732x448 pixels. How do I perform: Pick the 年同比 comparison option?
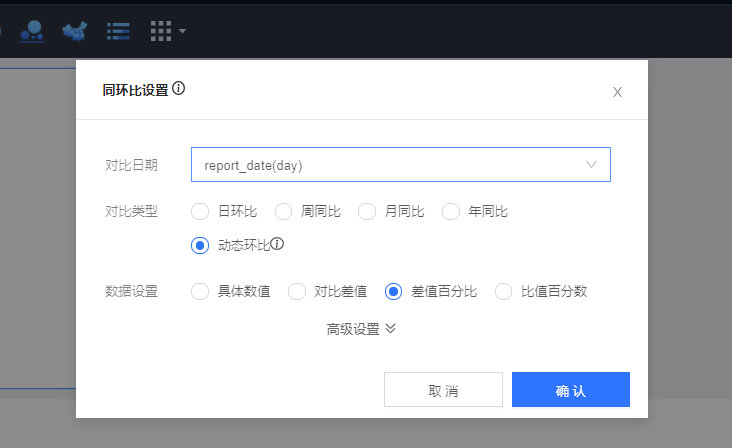(451, 211)
